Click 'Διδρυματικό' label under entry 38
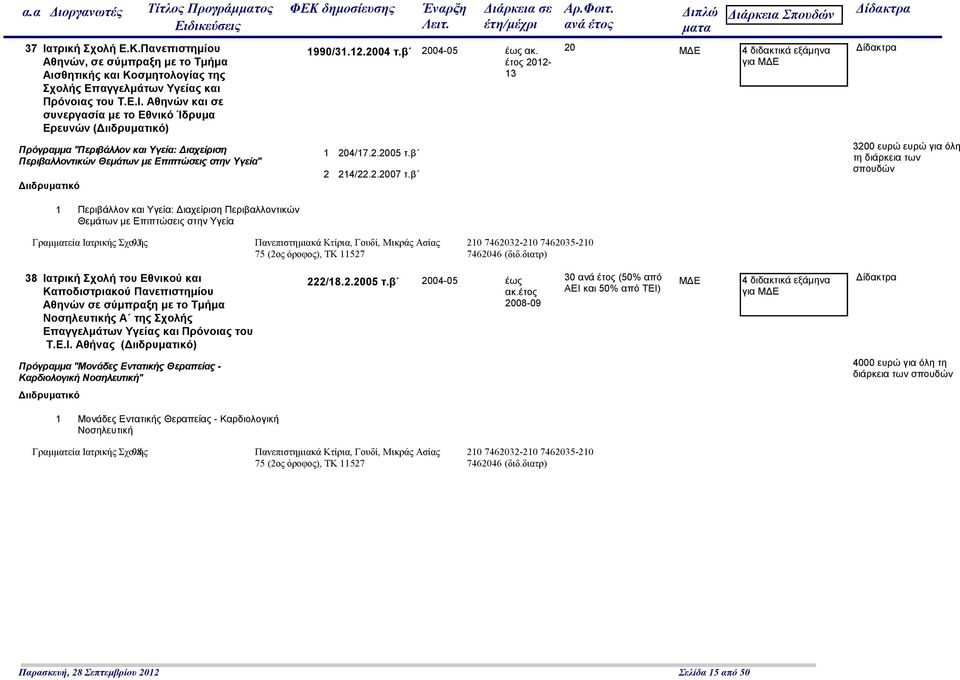The image size is (960, 680). coord(49,395)
